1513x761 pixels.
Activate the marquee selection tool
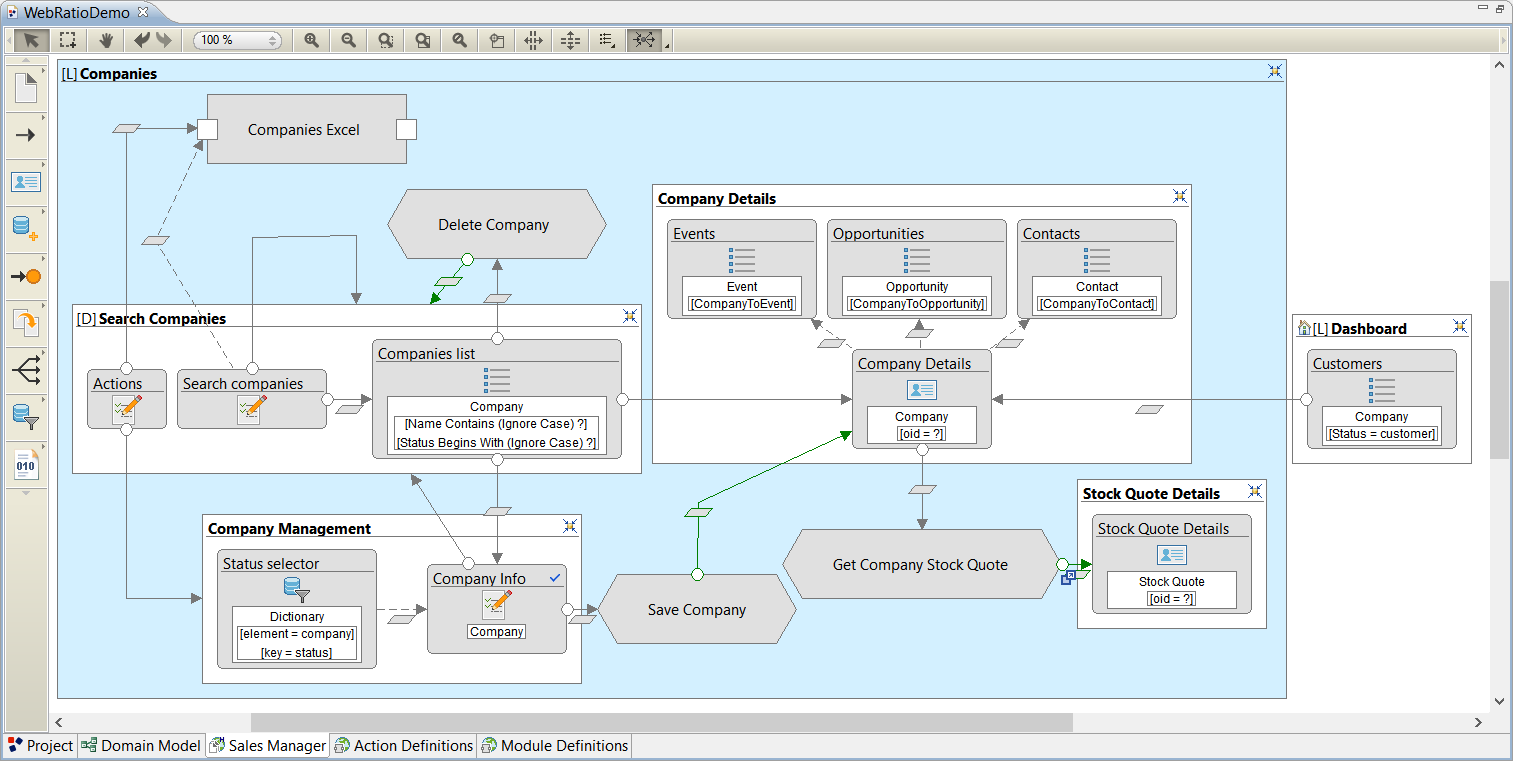(x=67, y=40)
